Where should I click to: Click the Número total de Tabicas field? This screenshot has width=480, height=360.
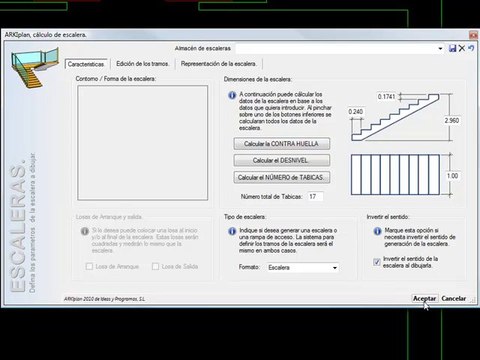tap(315, 197)
